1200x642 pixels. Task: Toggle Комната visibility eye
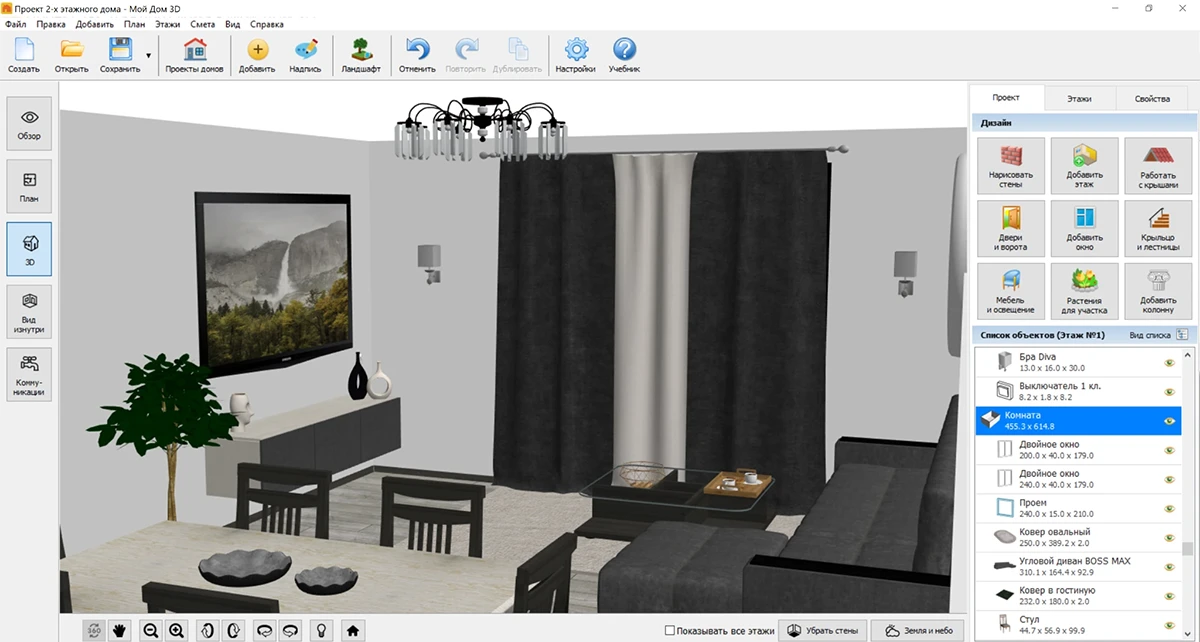point(1169,421)
